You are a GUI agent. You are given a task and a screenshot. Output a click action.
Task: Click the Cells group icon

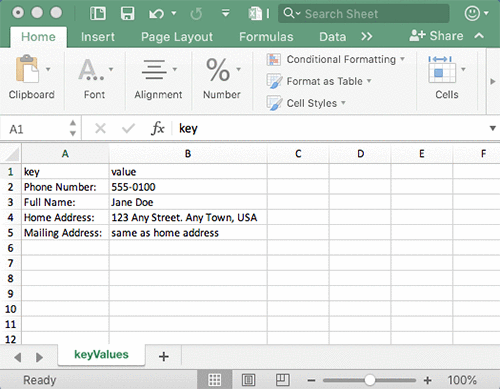[442, 69]
